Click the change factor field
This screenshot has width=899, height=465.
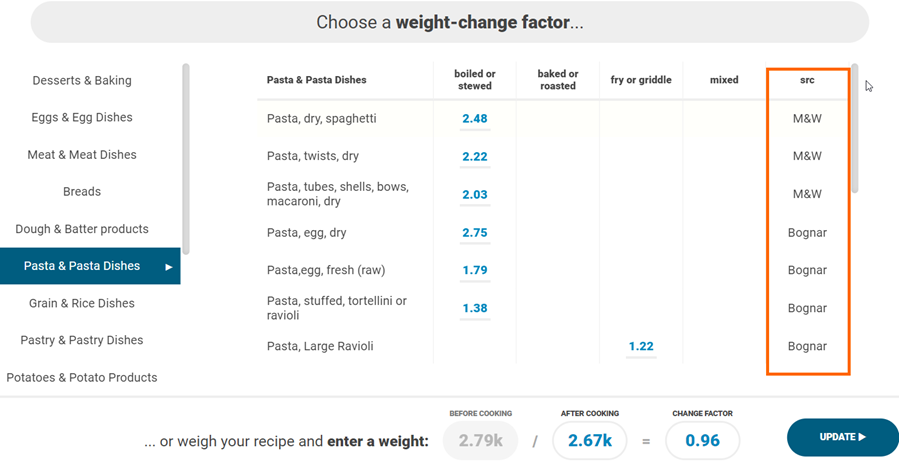702,441
